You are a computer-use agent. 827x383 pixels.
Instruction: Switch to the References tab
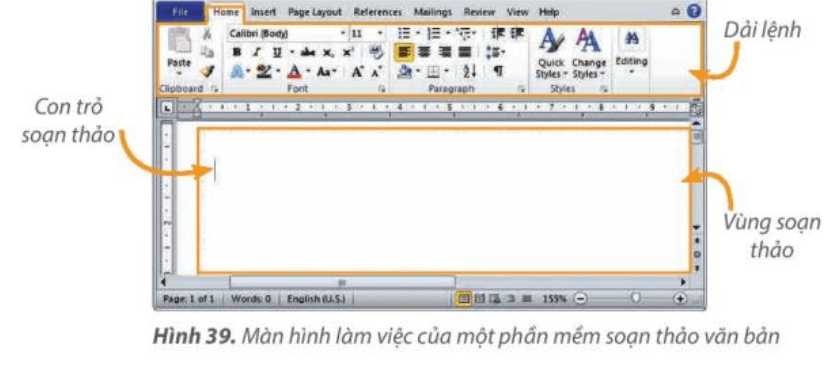[378, 12]
